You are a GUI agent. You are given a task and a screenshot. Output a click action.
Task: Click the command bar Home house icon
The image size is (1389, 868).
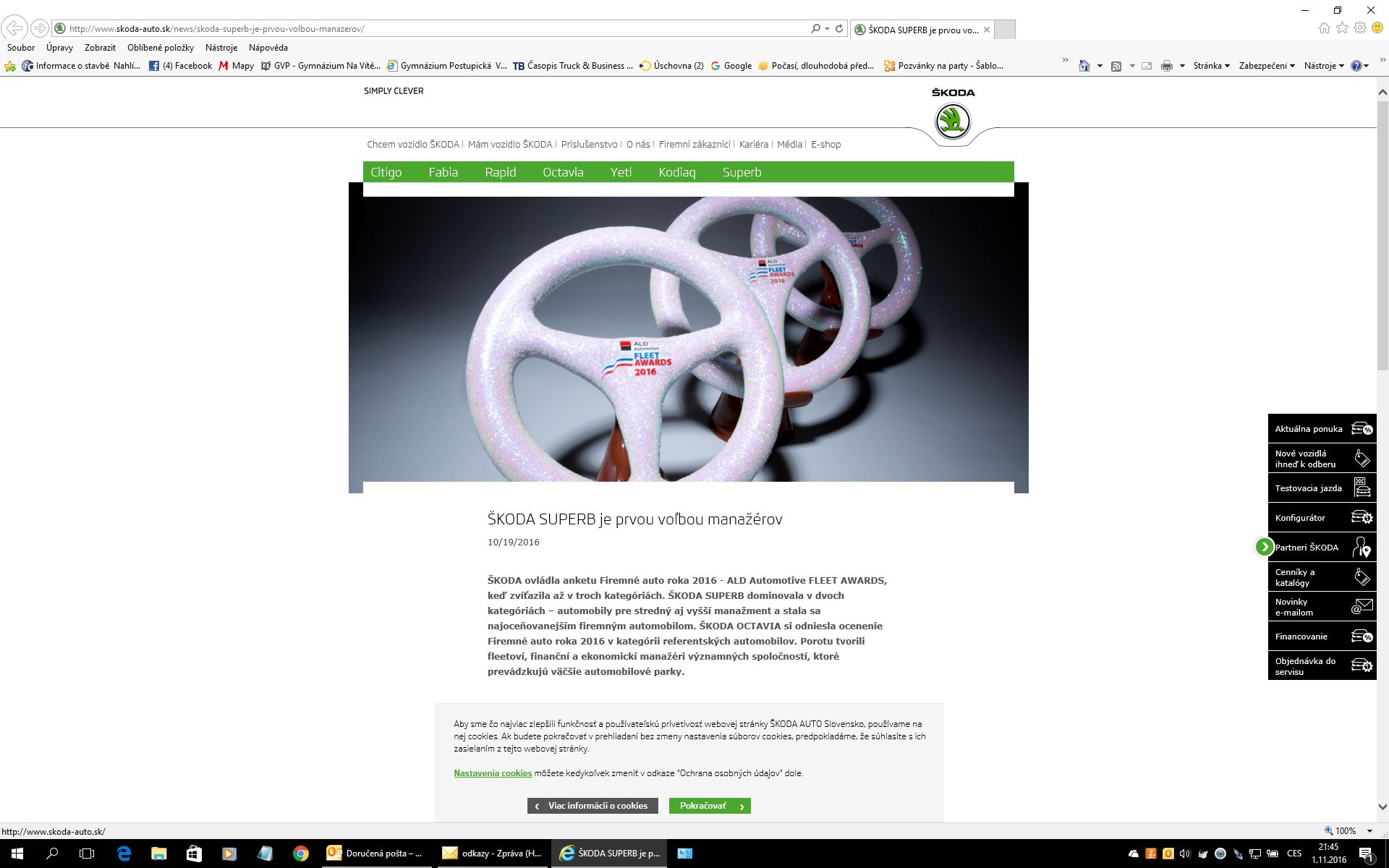coord(1084,66)
